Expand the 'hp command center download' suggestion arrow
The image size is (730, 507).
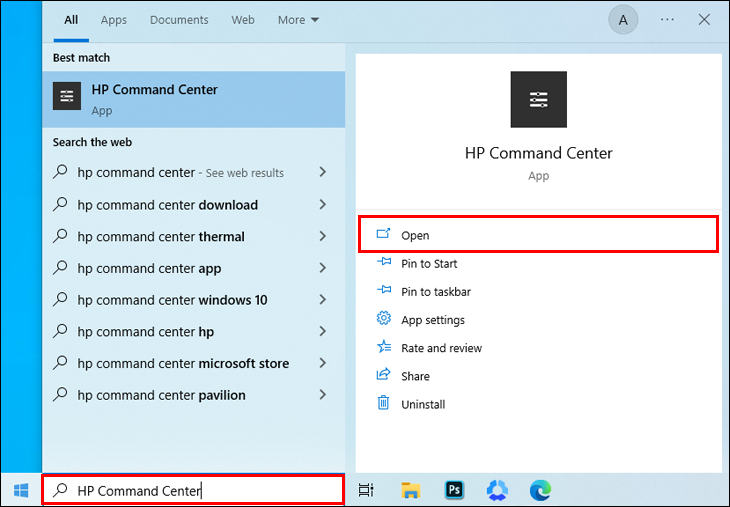tap(322, 205)
